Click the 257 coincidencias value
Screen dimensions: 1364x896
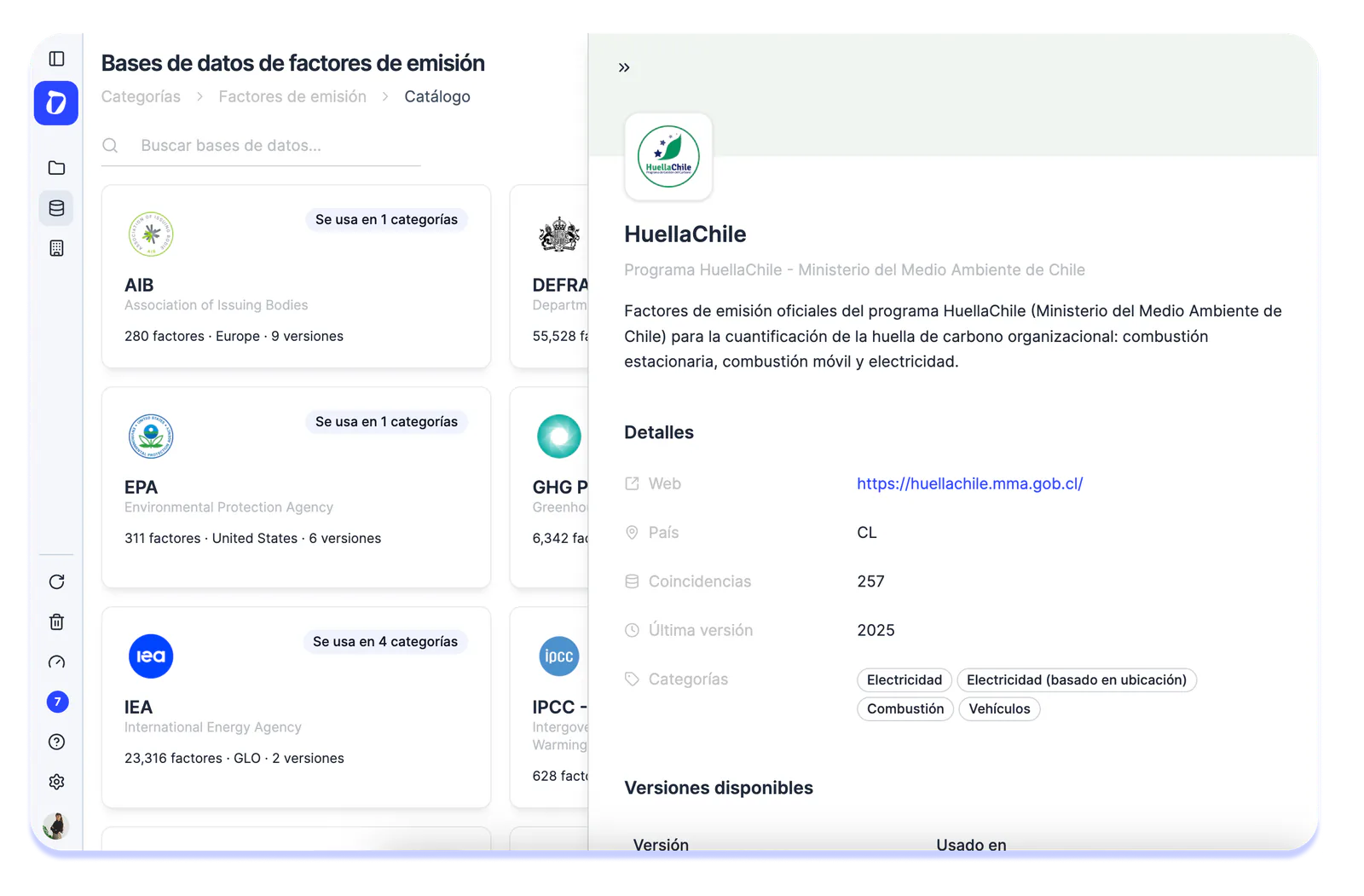(x=870, y=581)
